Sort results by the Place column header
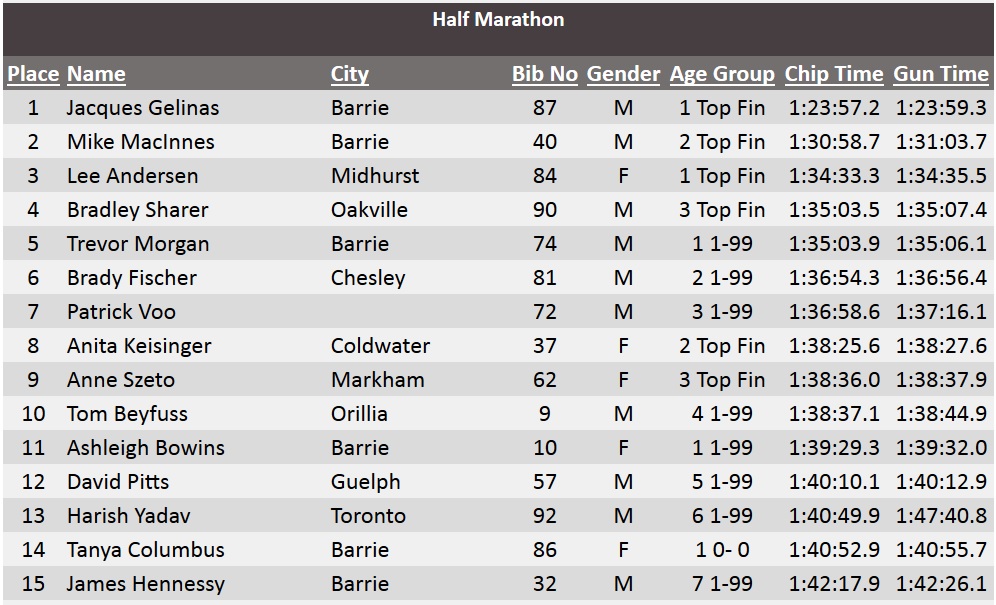The height and width of the screenshot is (605, 996). 33,74
